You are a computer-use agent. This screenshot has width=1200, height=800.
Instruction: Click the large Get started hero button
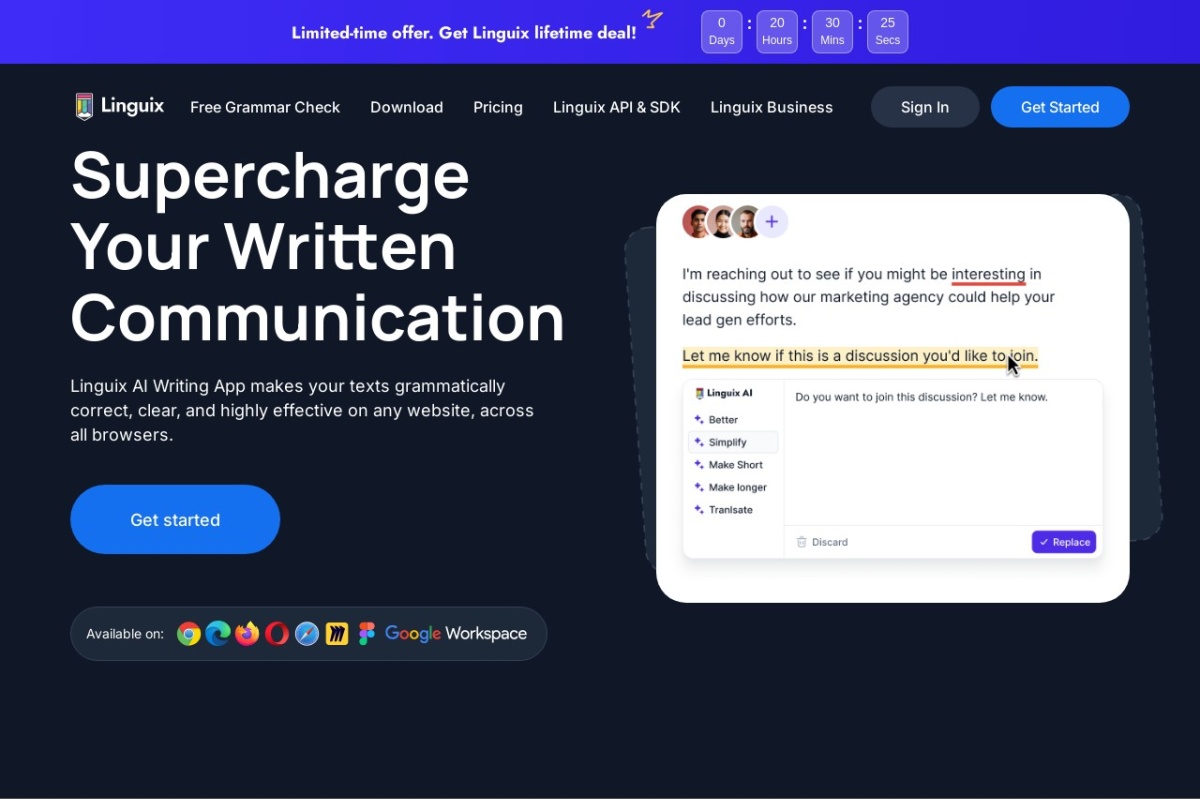coord(175,520)
